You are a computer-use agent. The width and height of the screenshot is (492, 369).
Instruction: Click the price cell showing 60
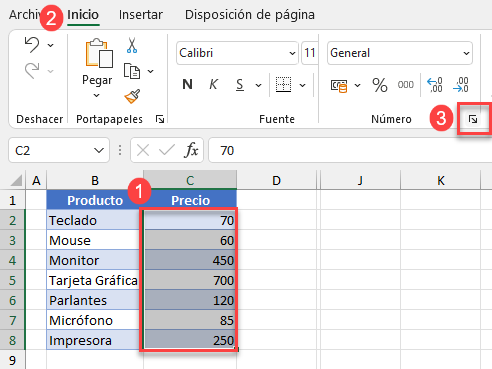[x=190, y=240]
